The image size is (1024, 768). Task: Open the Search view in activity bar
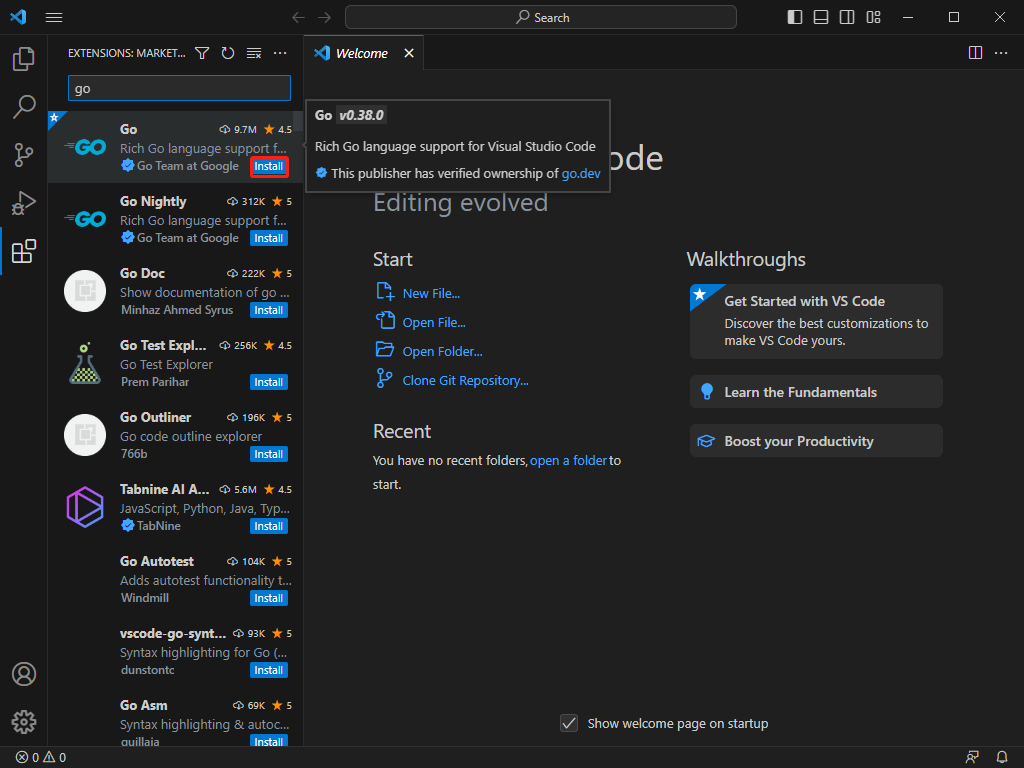[x=24, y=106]
